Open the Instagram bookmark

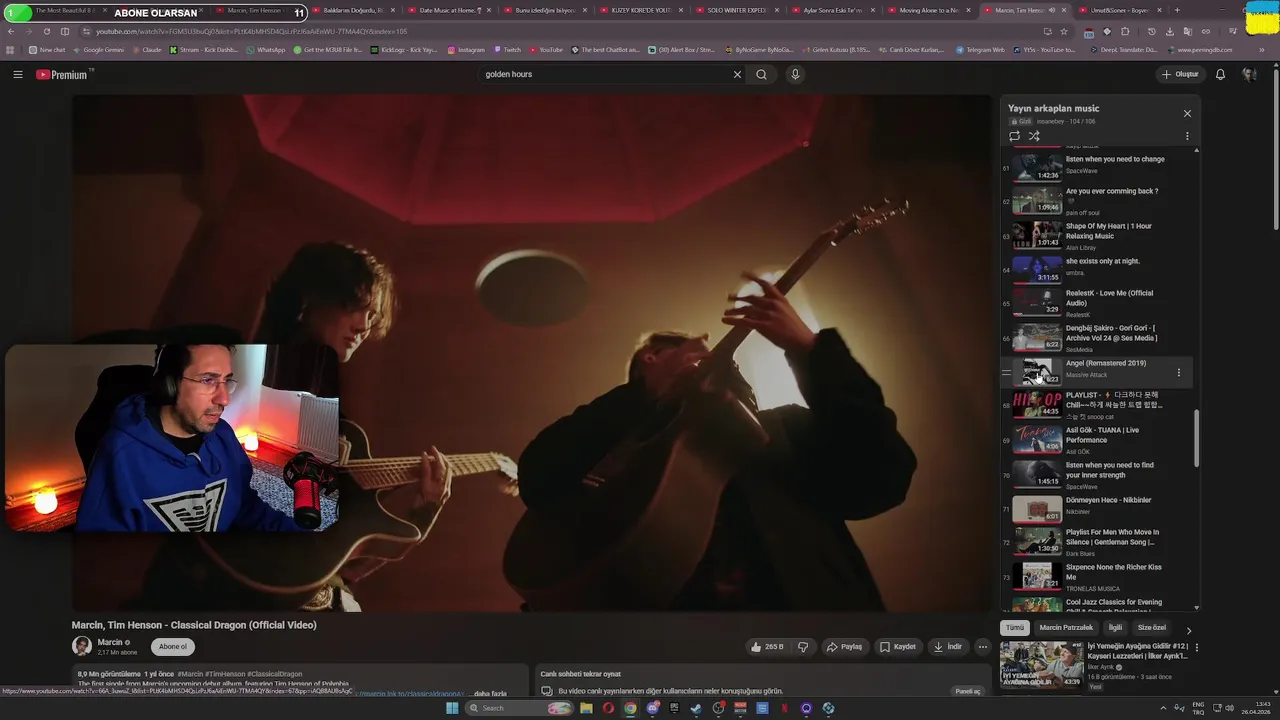[466, 49]
